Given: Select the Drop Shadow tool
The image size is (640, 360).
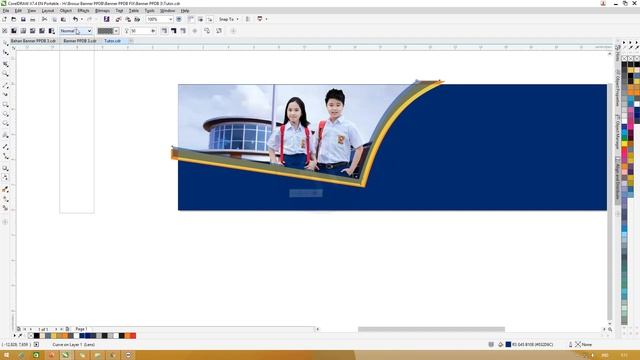Looking at the screenshot, I should 5,168.
